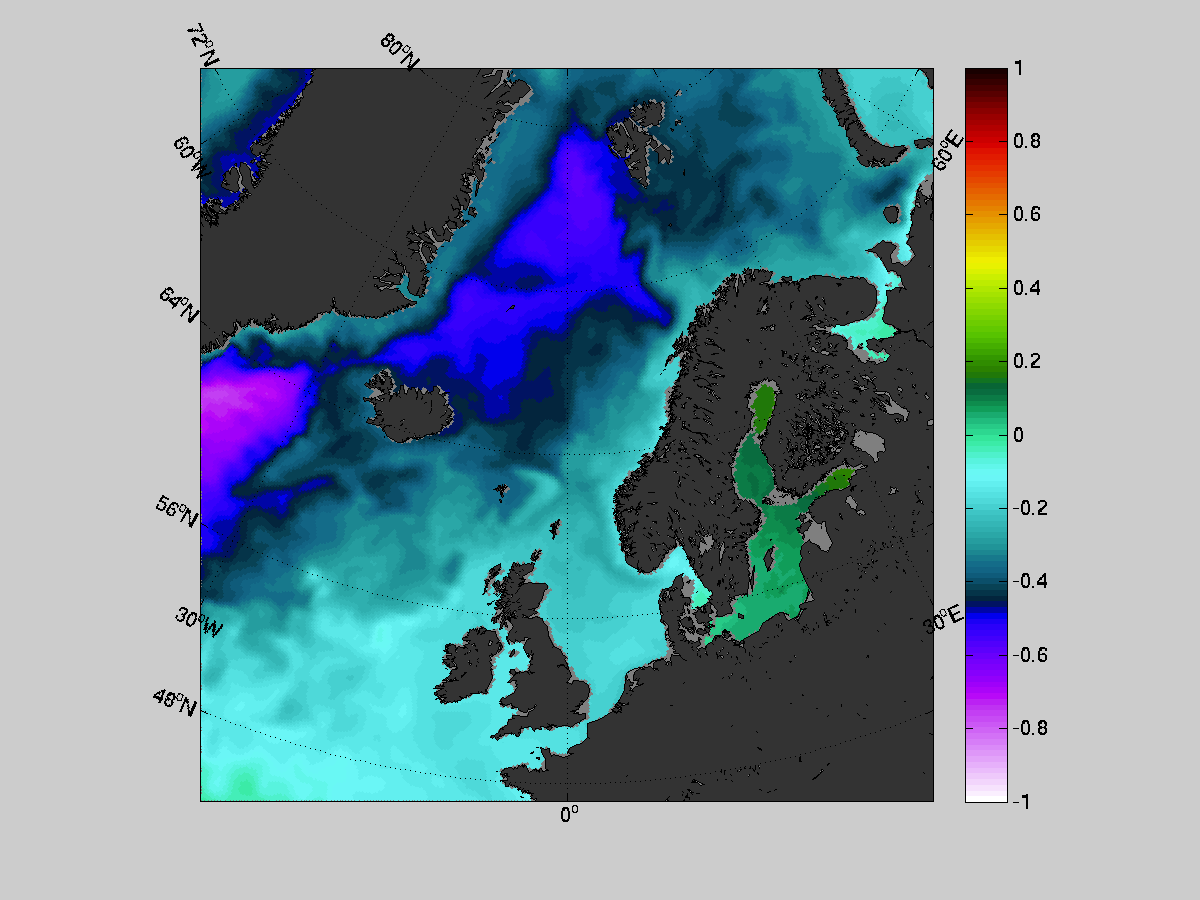
Task: Click the colorbar tick label 1
Action: tap(1018, 69)
